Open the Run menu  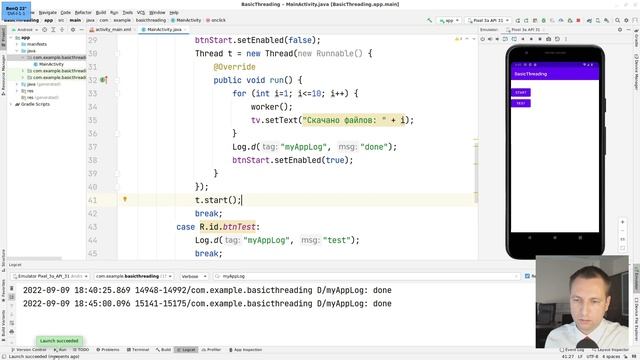[x=114, y=13]
